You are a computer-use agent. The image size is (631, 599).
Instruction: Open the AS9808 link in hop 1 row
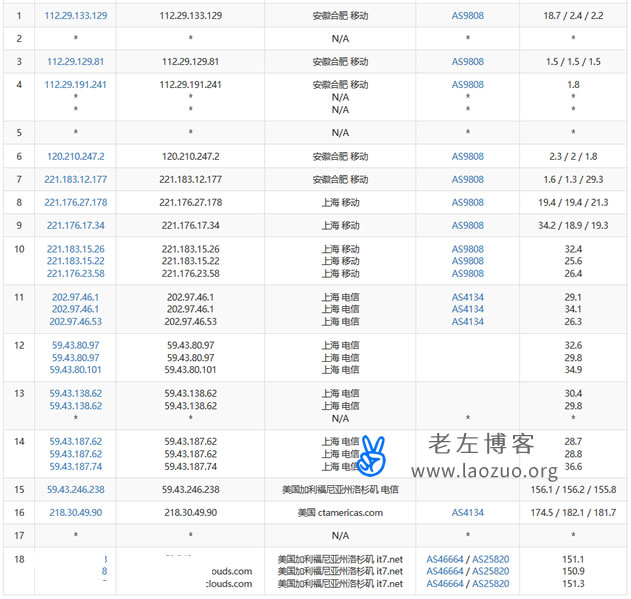point(467,16)
